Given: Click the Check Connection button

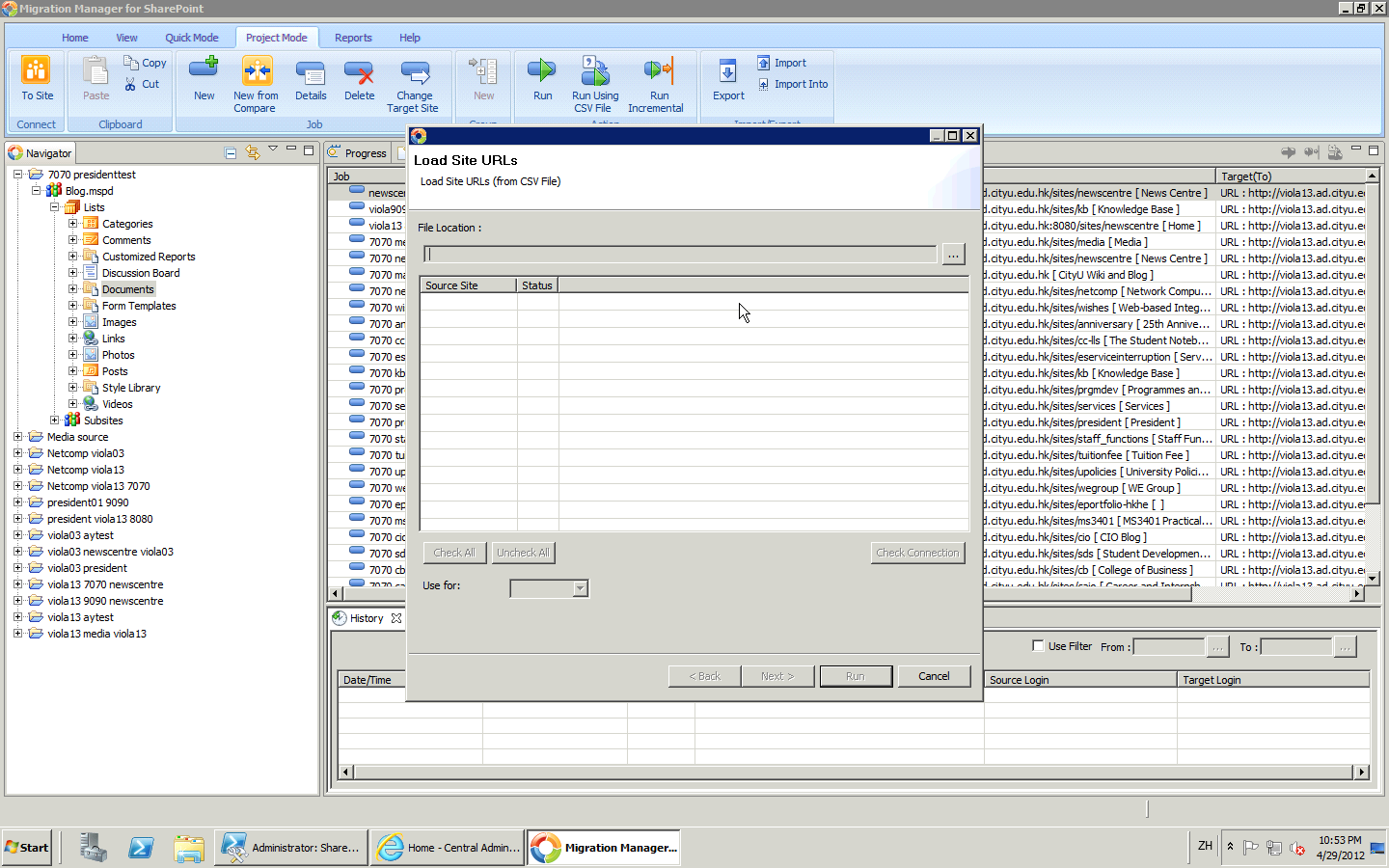Looking at the screenshot, I should (917, 553).
